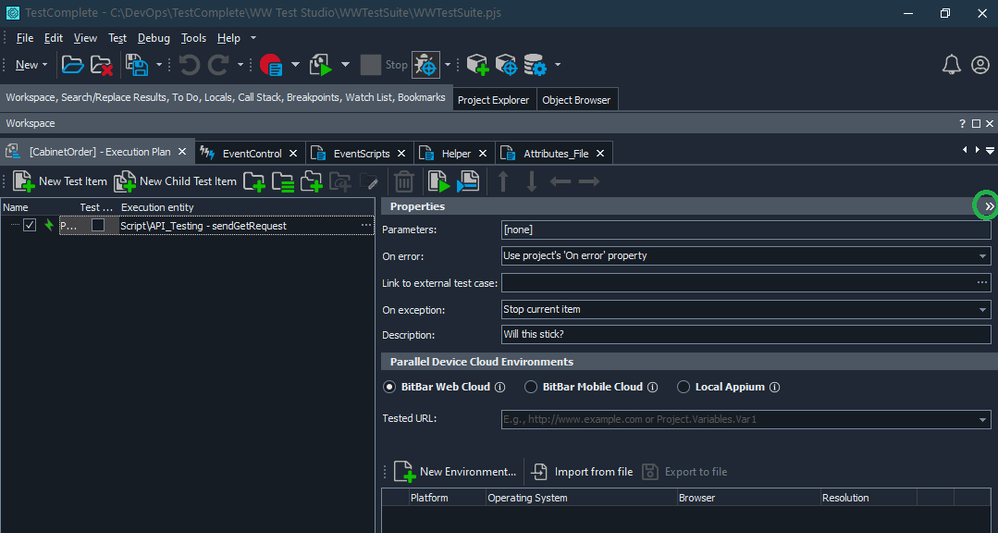This screenshot has height=533, width=998.
Task: Click ellipsis in Link to external test case
Action: [983, 283]
